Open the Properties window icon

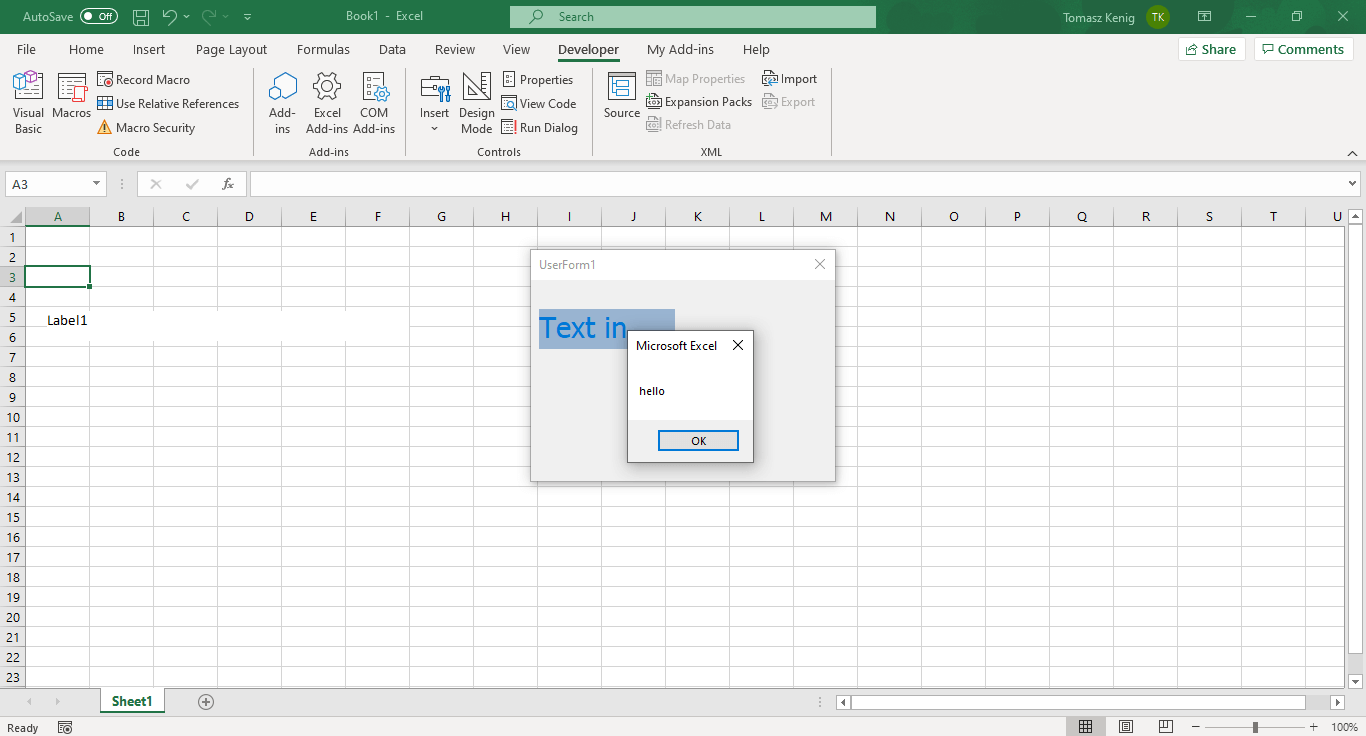coord(540,79)
